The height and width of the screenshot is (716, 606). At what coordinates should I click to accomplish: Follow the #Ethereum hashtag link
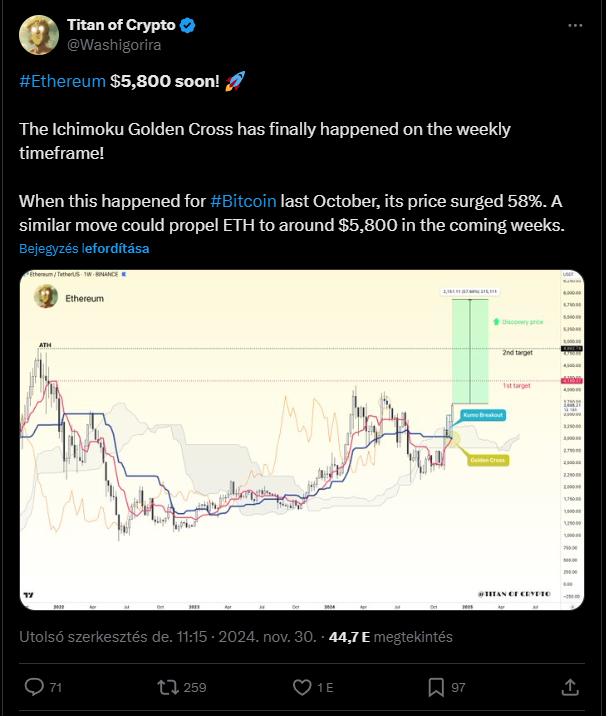coord(63,81)
